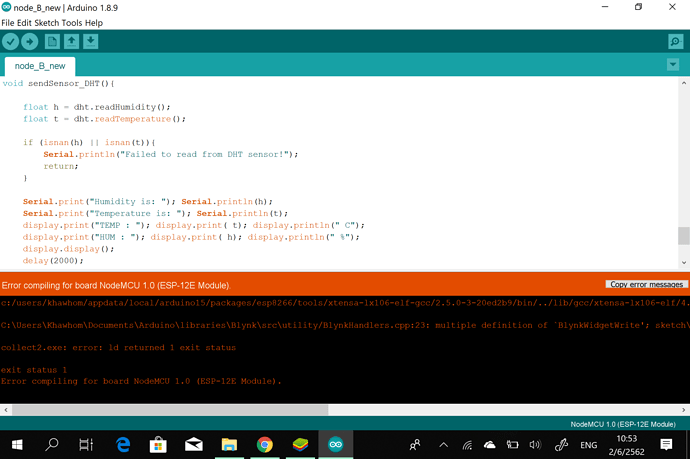This screenshot has width=690, height=459.
Task: Click the 'return;' code line
Action: click(x=61, y=166)
